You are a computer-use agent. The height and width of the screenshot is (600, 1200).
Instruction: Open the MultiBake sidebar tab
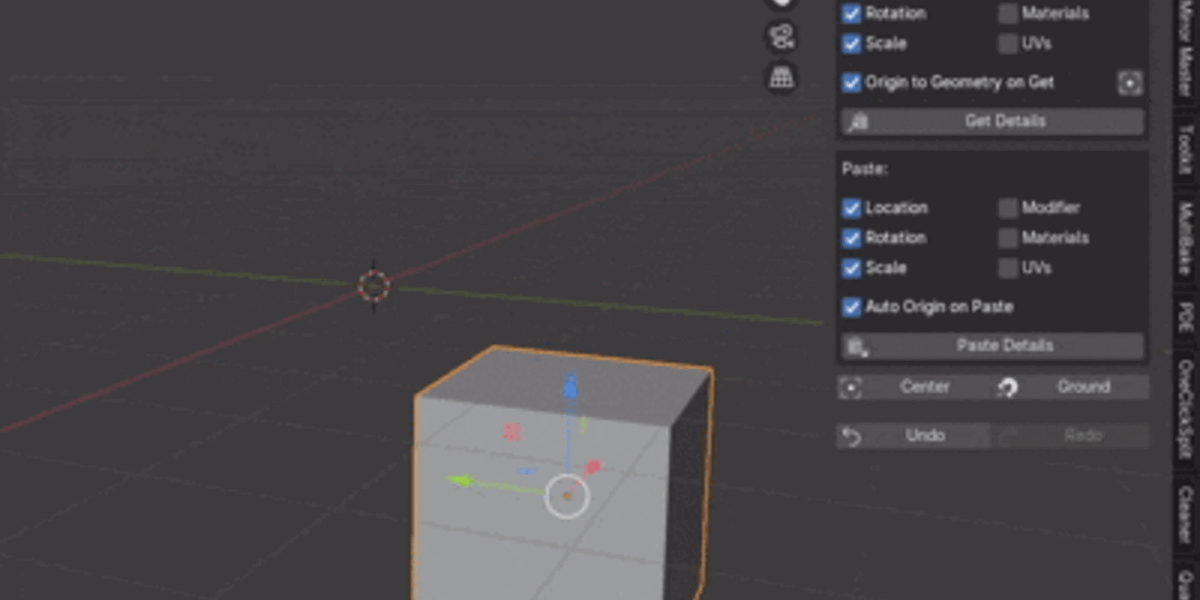click(1186, 240)
